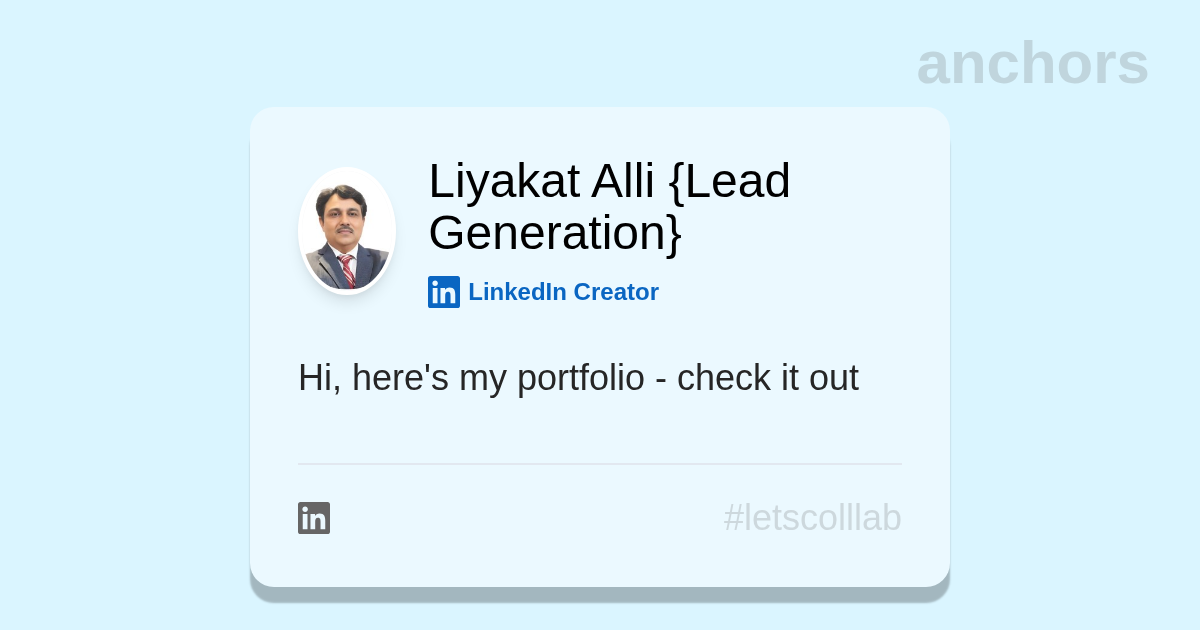Viewport: 1200px width, 630px height.
Task: Click the horizontal divider line in card
Action: point(600,464)
